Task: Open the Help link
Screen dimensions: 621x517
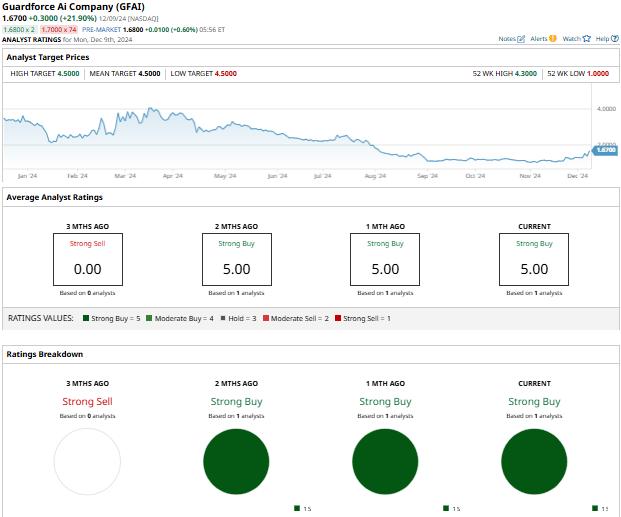Action: pyautogui.click(x=602, y=39)
